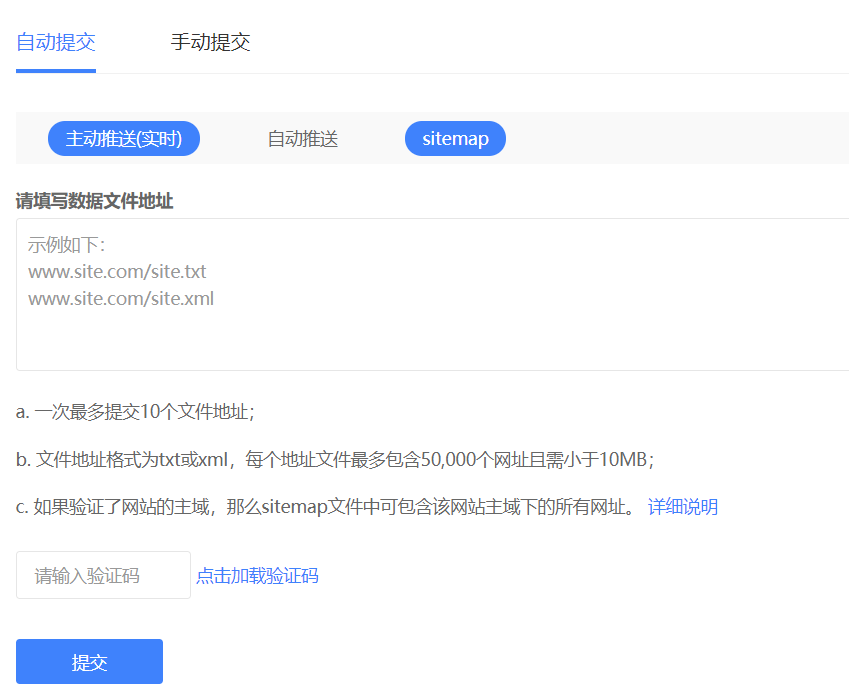This screenshot has height=695, width=849.
Task: Click the 请输入验证码 input field
Action: [x=103, y=575]
